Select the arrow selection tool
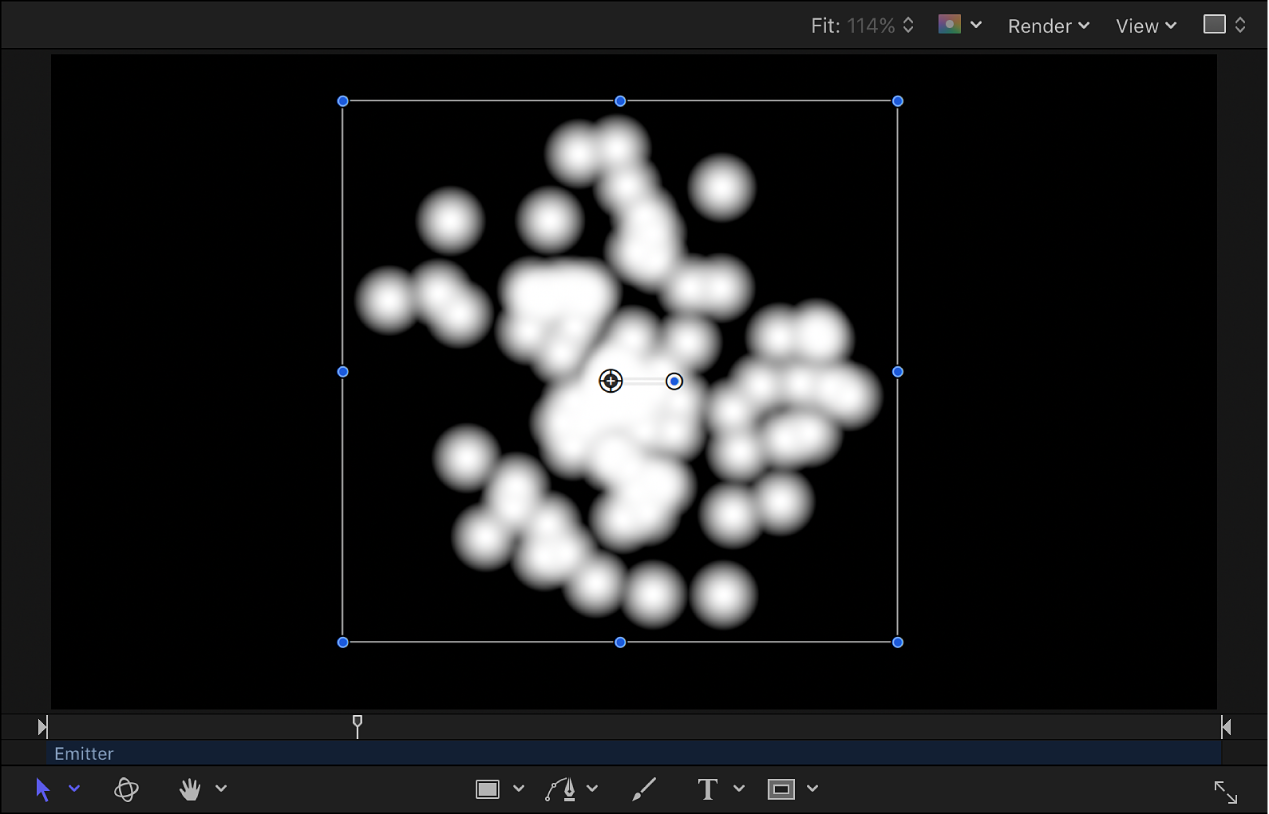Image resolution: width=1269 pixels, height=814 pixels. coord(42,789)
